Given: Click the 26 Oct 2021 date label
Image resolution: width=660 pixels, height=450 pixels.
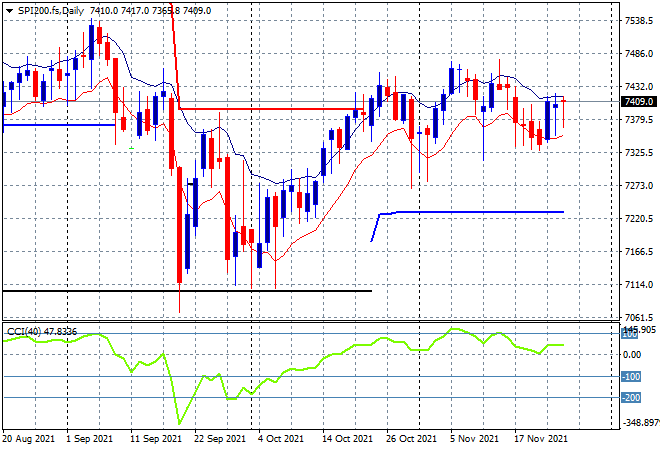Looking at the screenshot, I should [411, 439].
